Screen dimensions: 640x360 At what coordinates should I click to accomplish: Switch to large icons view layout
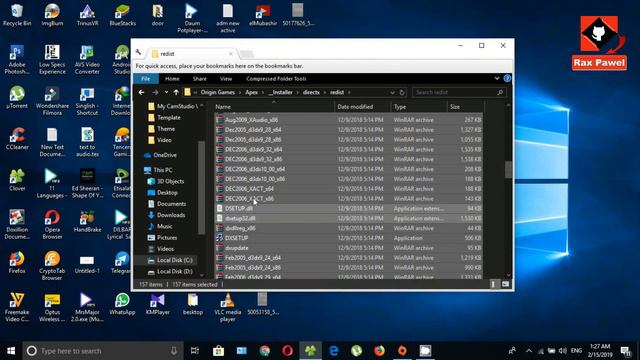[x=505, y=284]
